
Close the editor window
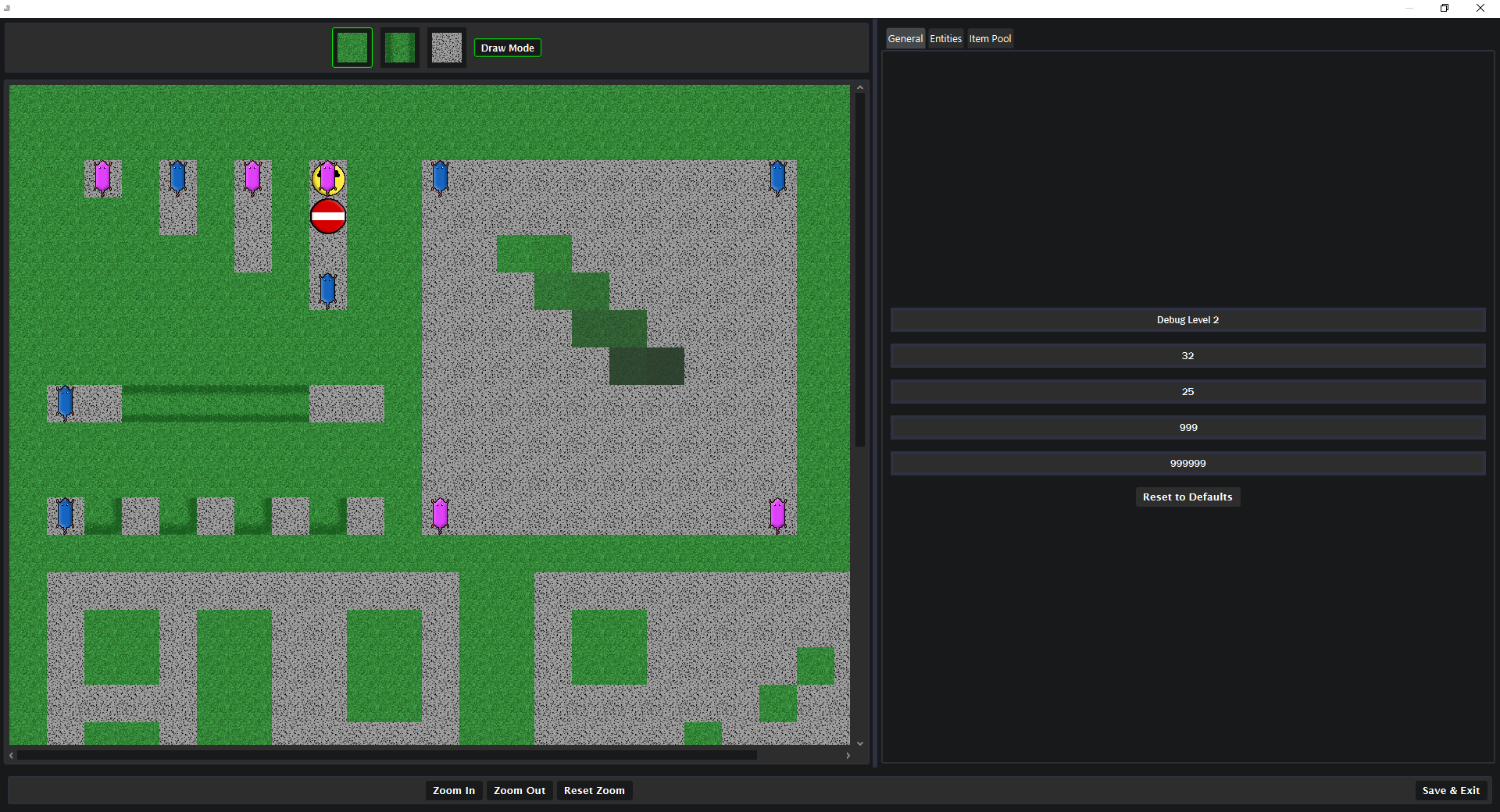click(x=1480, y=8)
